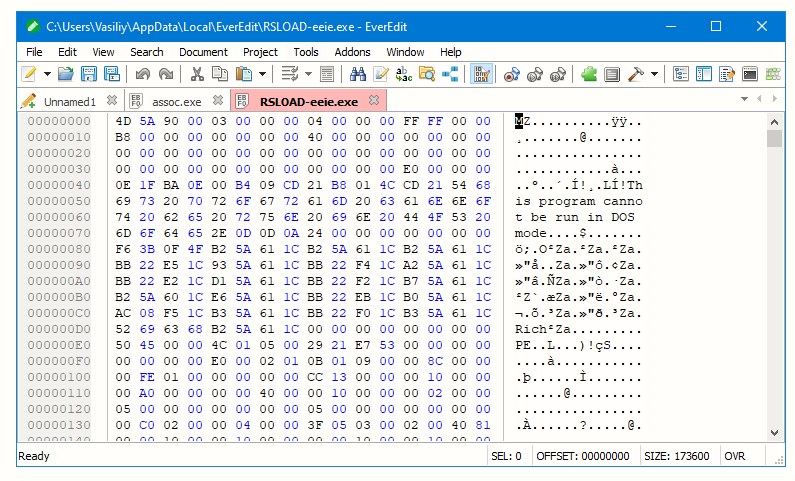795x481 pixels.
Task: Click the vertical scrollbar down arrow
Action: point(774,432)
